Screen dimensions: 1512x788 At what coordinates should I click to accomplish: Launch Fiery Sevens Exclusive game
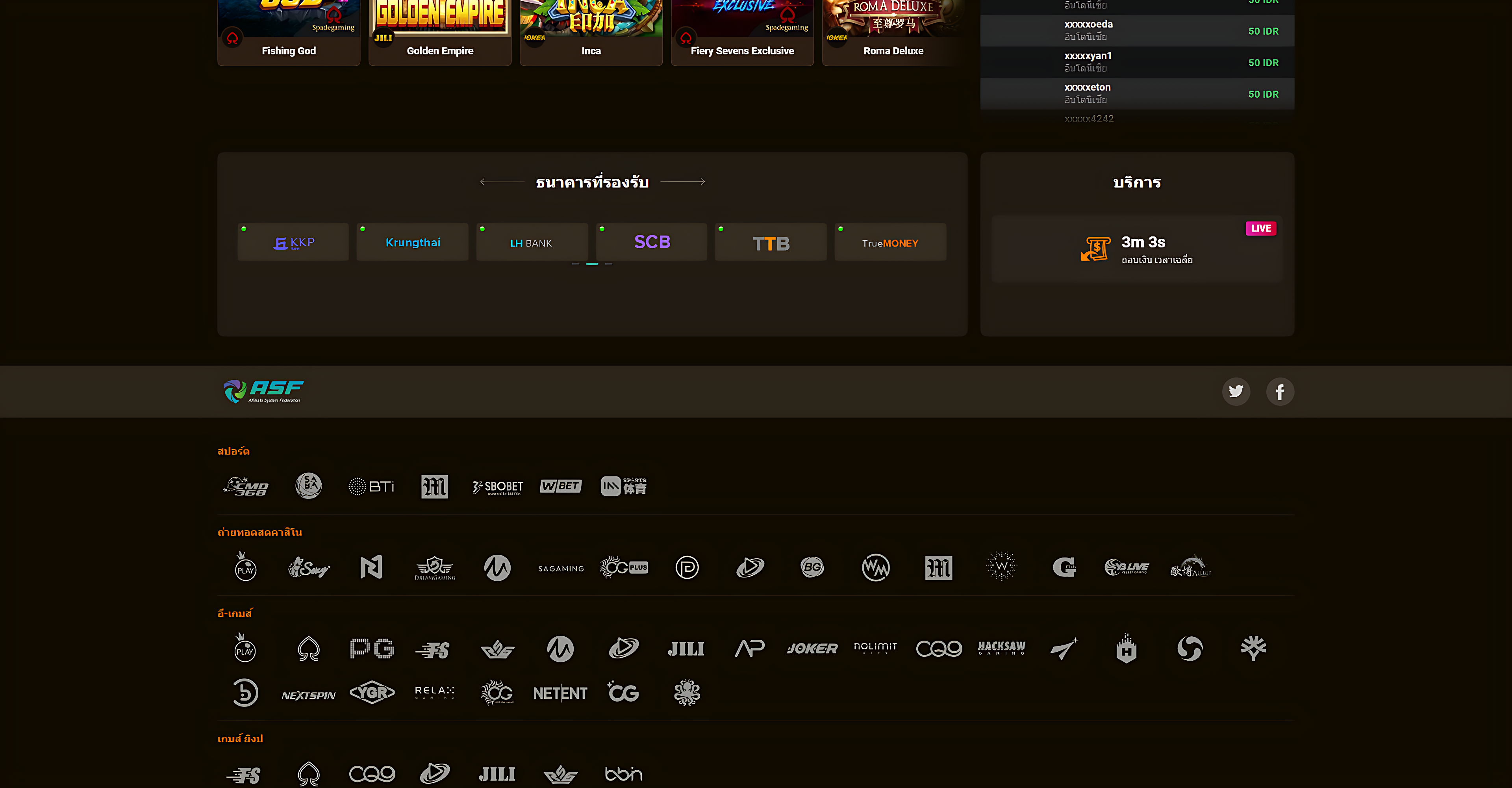point(743,32)
